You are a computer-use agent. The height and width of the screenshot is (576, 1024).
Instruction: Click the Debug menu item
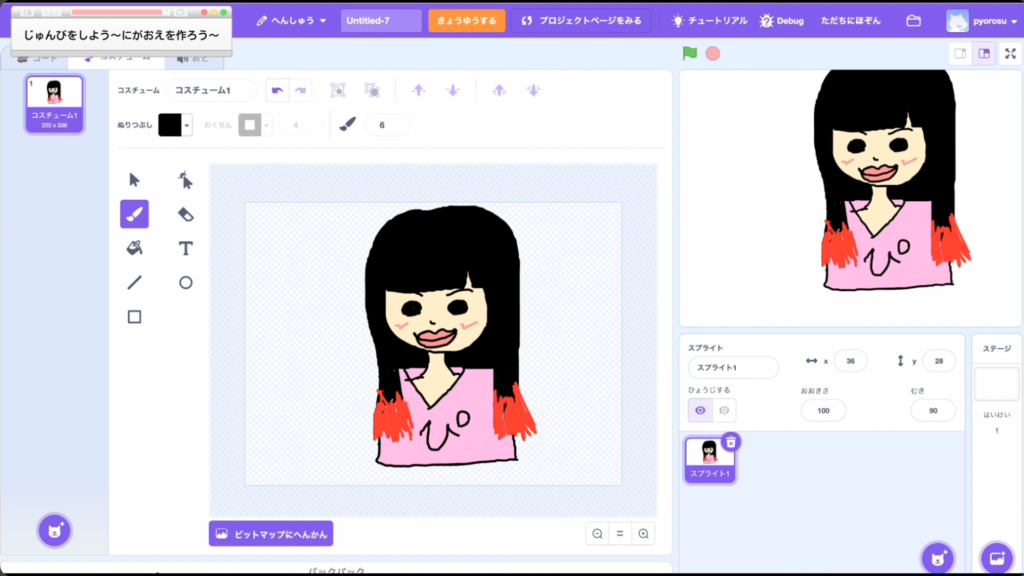[781, 21]
